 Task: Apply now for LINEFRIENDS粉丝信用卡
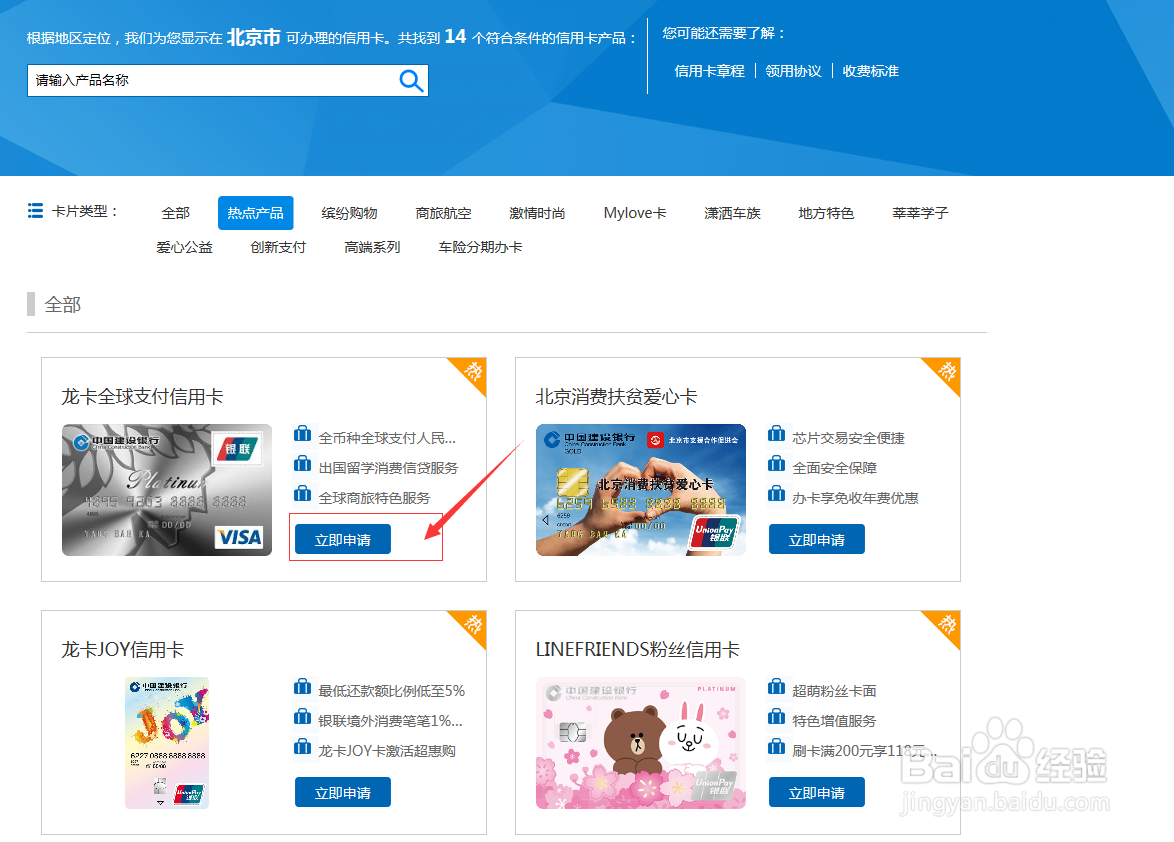[x=817, y=793]
